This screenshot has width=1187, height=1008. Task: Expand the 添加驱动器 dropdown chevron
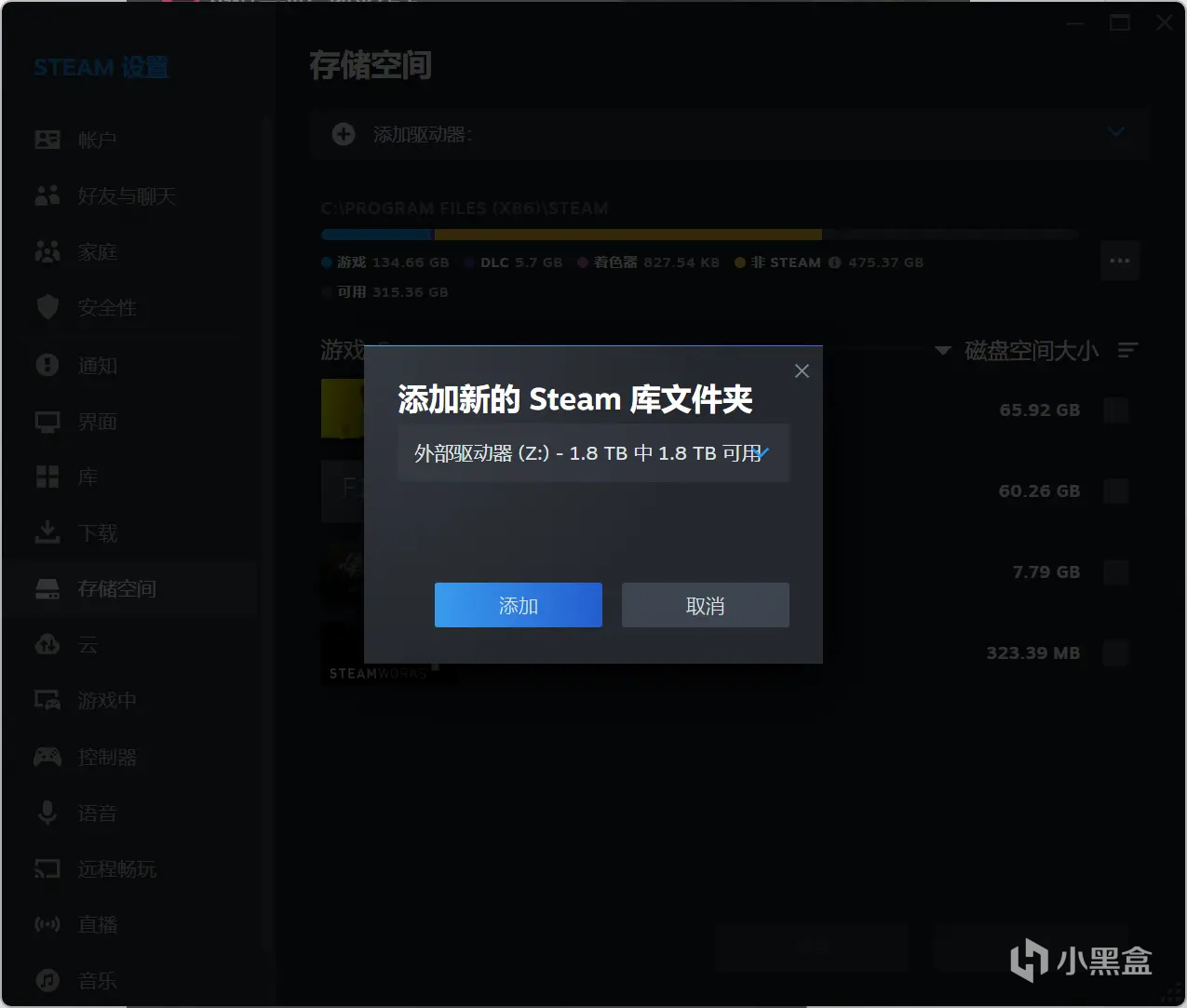tap(1116, 132)
